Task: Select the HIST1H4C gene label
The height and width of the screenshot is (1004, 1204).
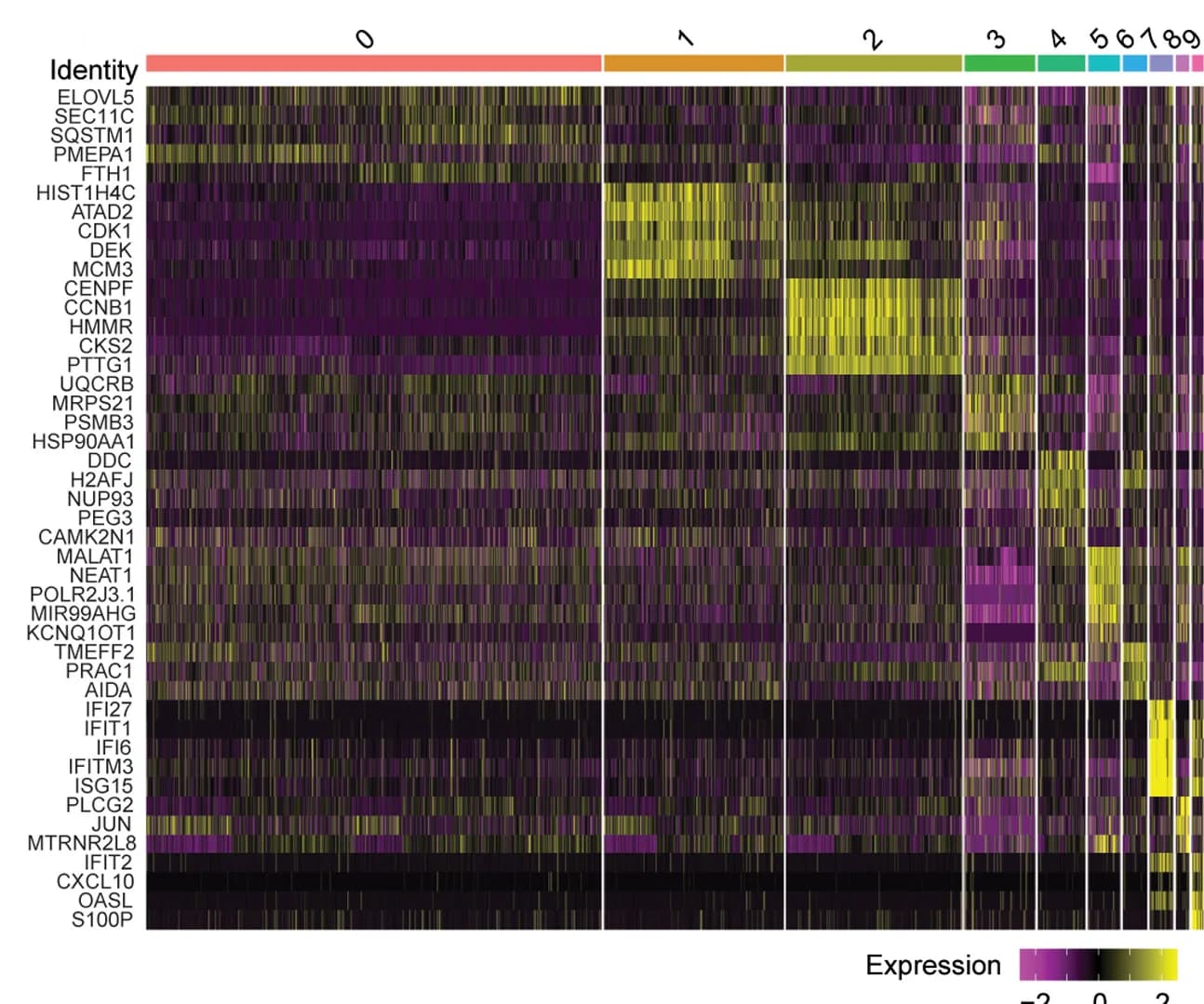Action: coord(85,193)
